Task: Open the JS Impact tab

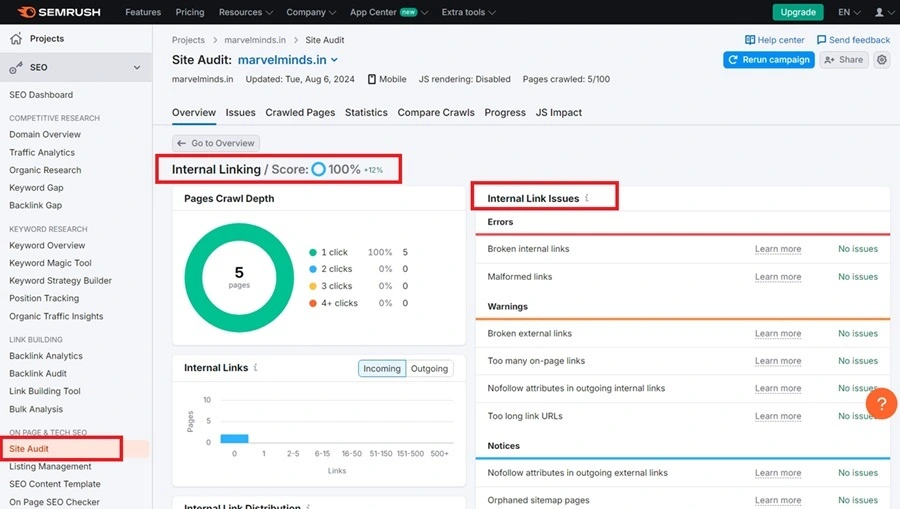Action: [x=559, y=112]
